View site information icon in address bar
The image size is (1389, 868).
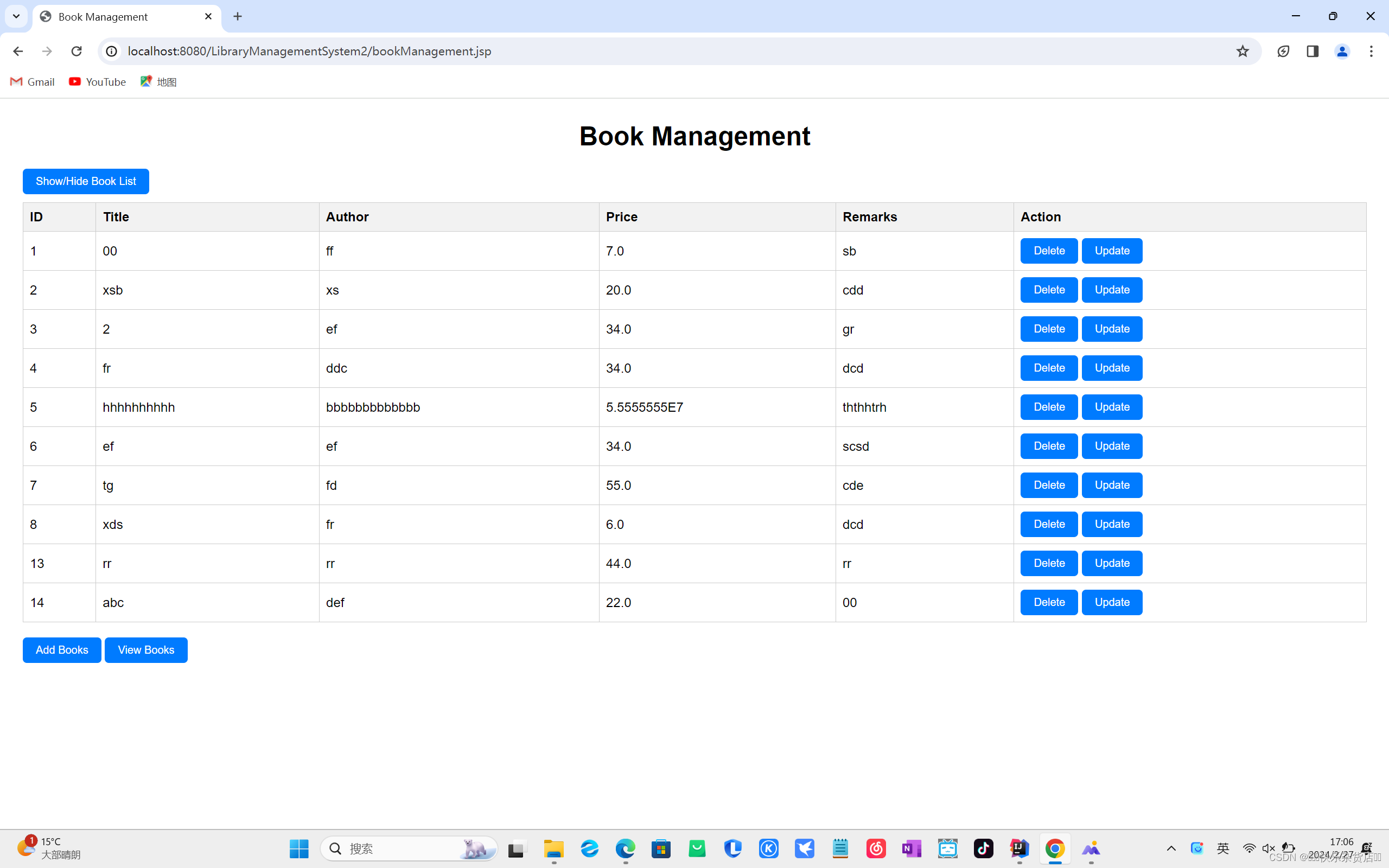112,51
